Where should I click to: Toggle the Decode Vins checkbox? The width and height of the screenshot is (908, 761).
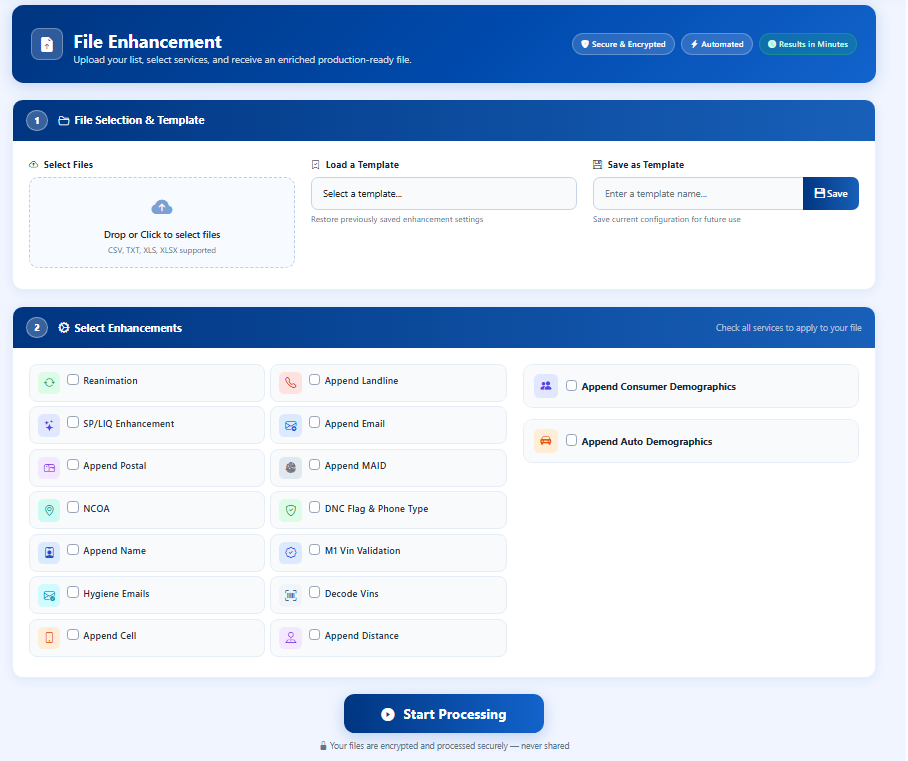click(x=314, y=592)
